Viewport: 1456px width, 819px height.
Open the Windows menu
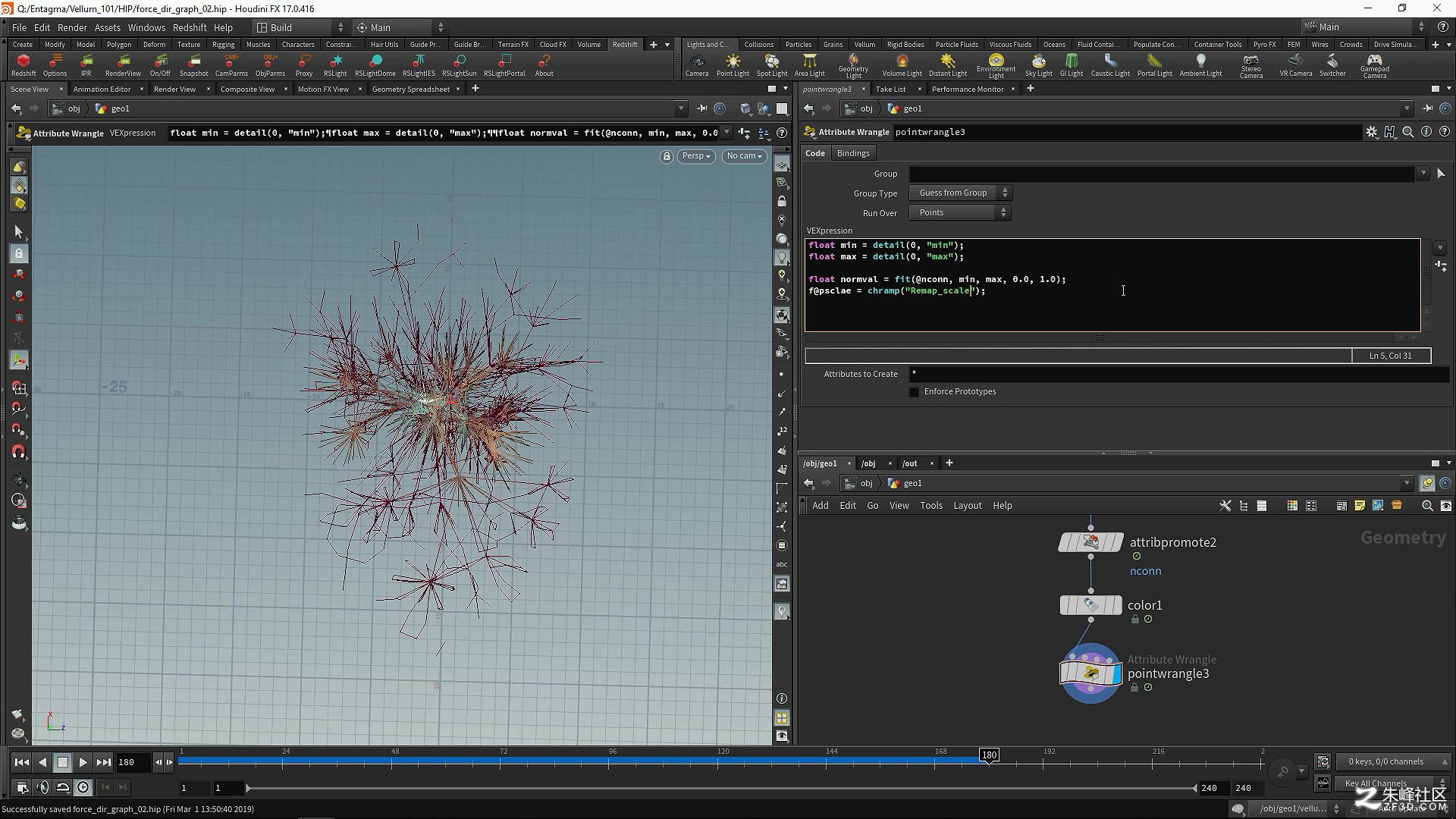(146, 27)
